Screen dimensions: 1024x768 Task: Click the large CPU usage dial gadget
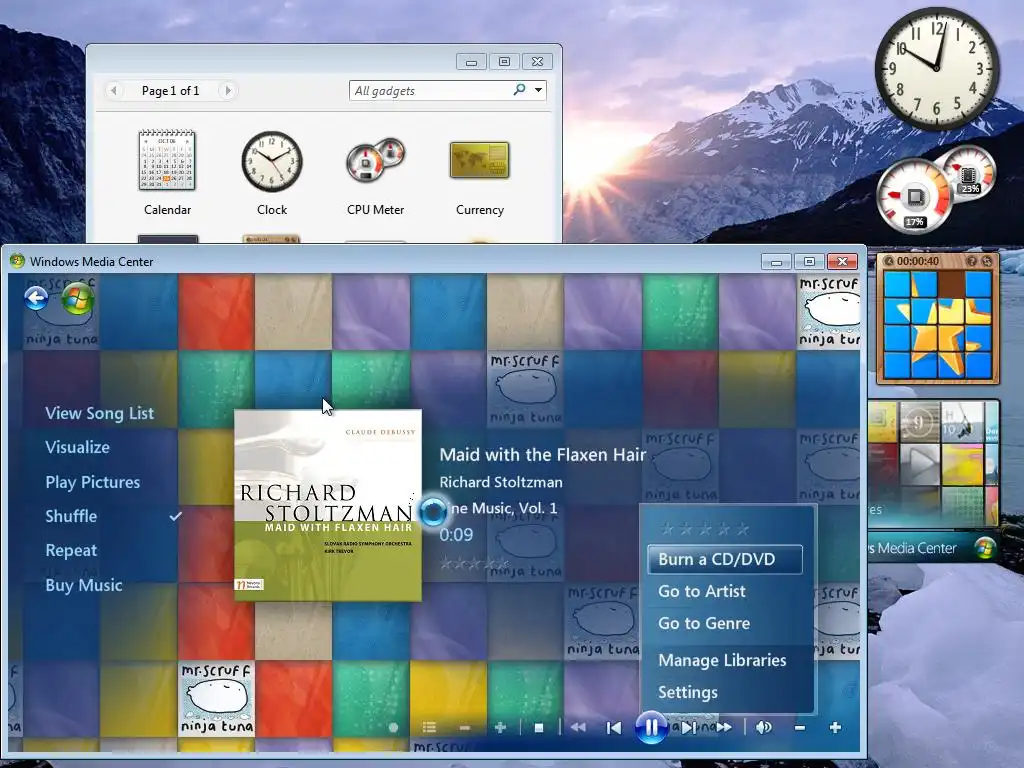click(x=914, y=196)
